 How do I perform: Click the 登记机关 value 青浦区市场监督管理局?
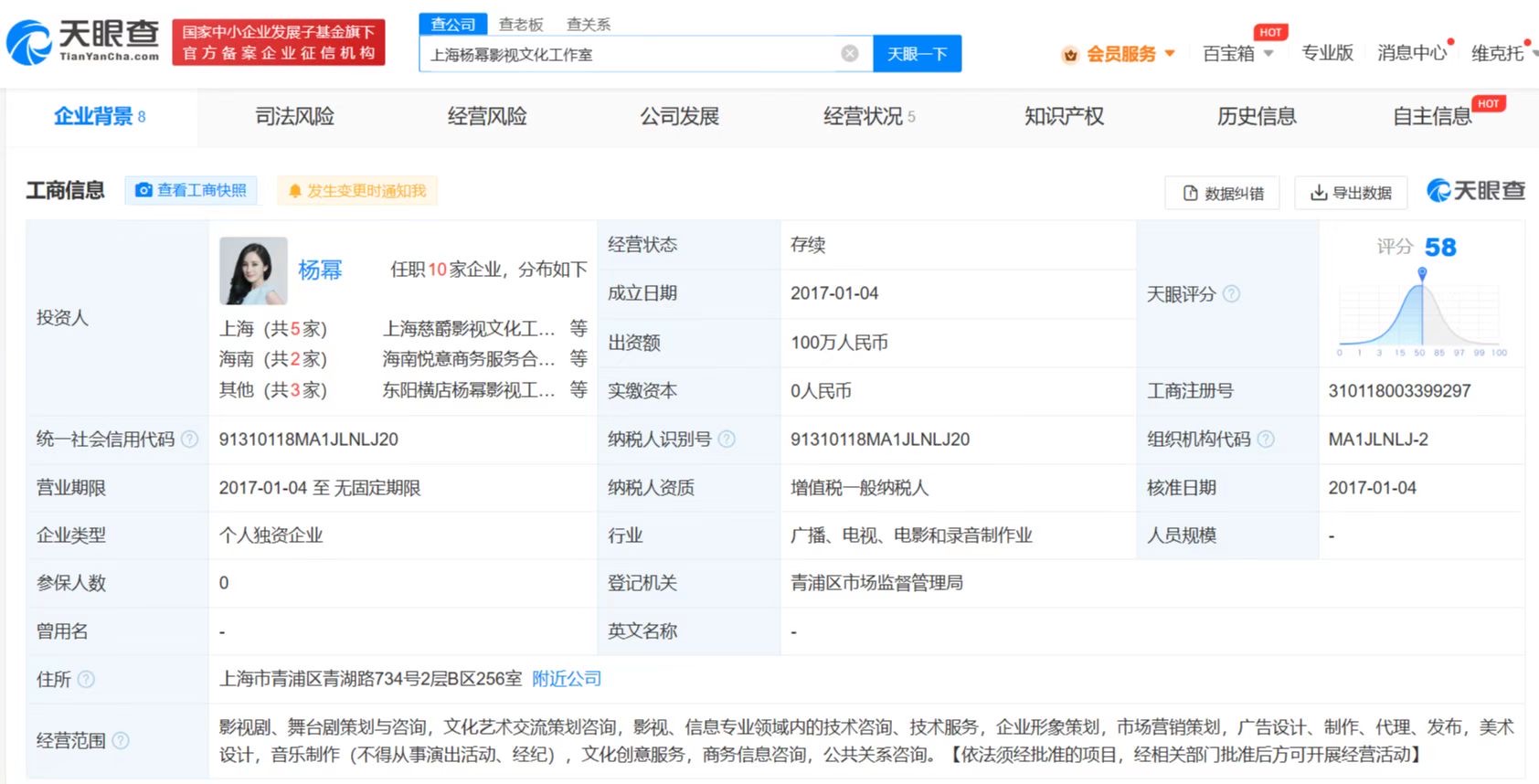point(876,583)
